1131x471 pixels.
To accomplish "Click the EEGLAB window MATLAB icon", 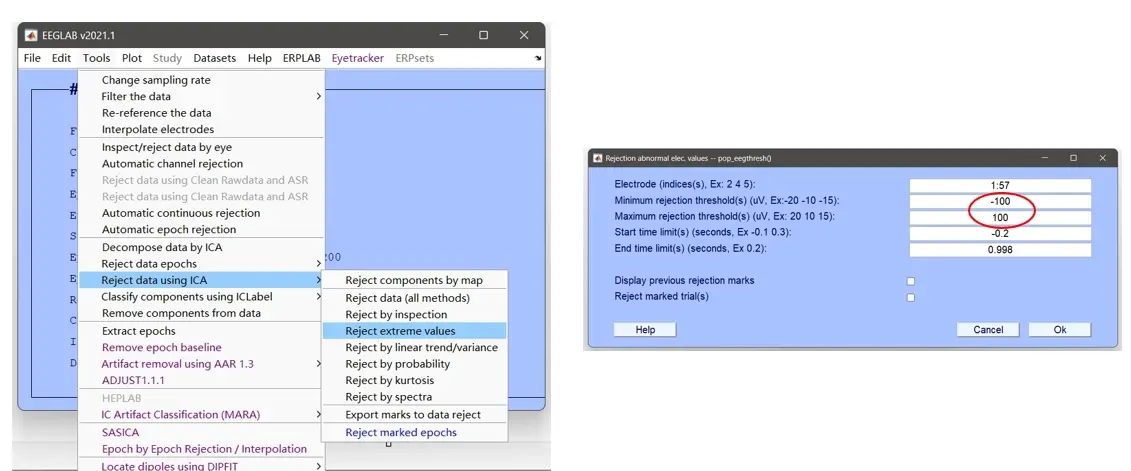I will [x=31, y=35].
